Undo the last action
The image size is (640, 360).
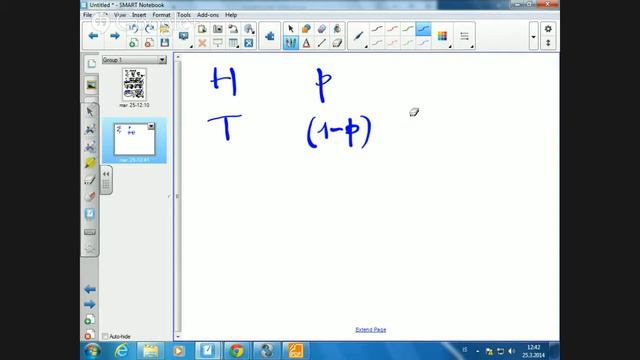click(x=133, y=29)
